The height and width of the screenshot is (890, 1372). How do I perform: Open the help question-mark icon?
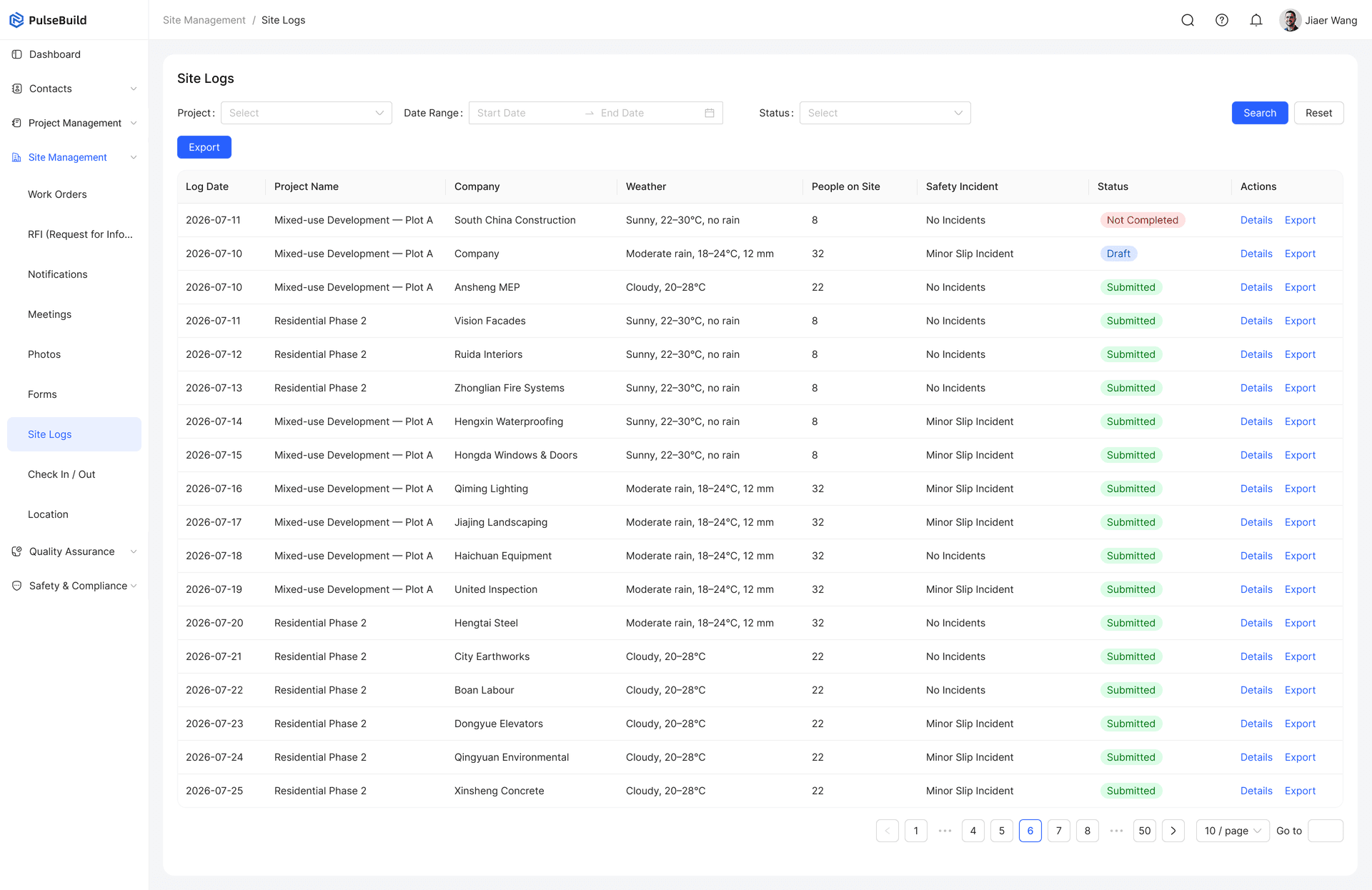point(1222,20)
